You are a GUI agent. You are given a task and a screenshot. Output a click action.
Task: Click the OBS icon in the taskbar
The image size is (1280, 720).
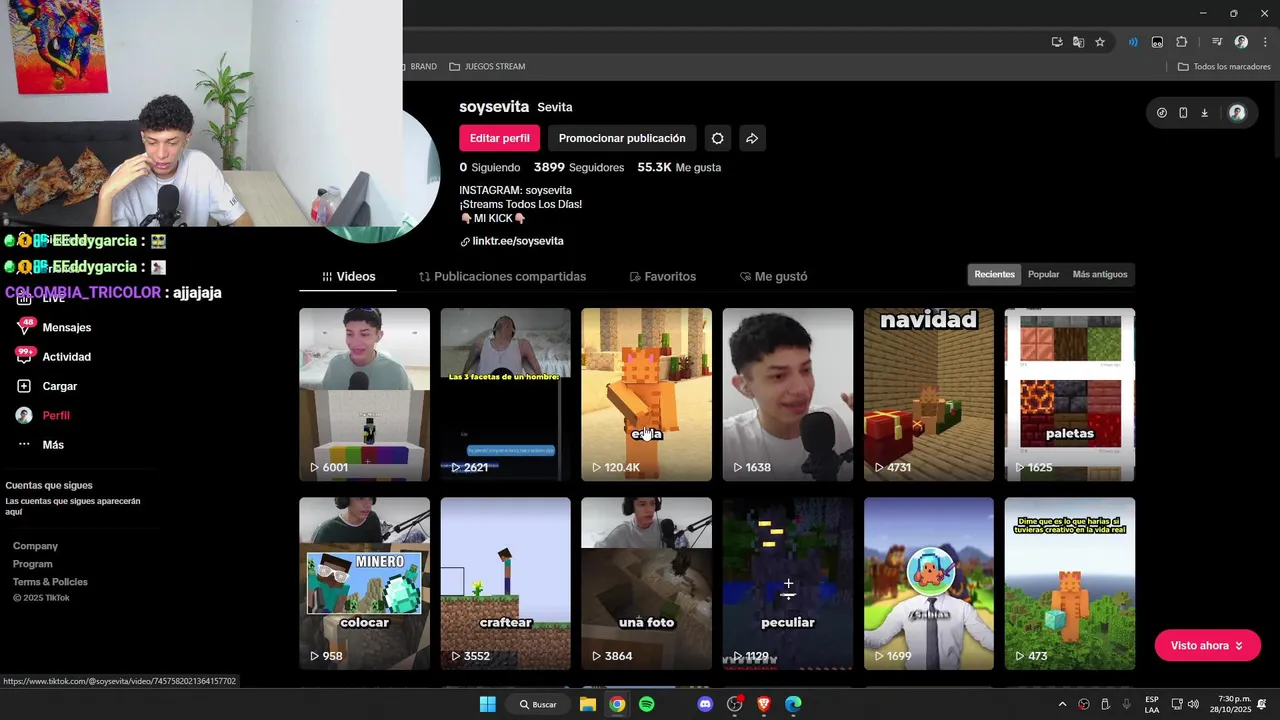[735, 704]
